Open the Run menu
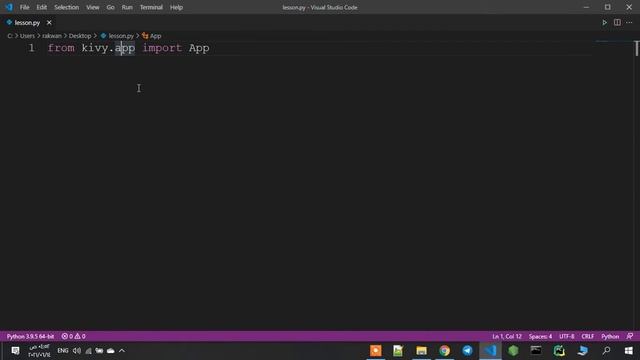The width and height of the screenshot is (640, 360). click(127, 7)
